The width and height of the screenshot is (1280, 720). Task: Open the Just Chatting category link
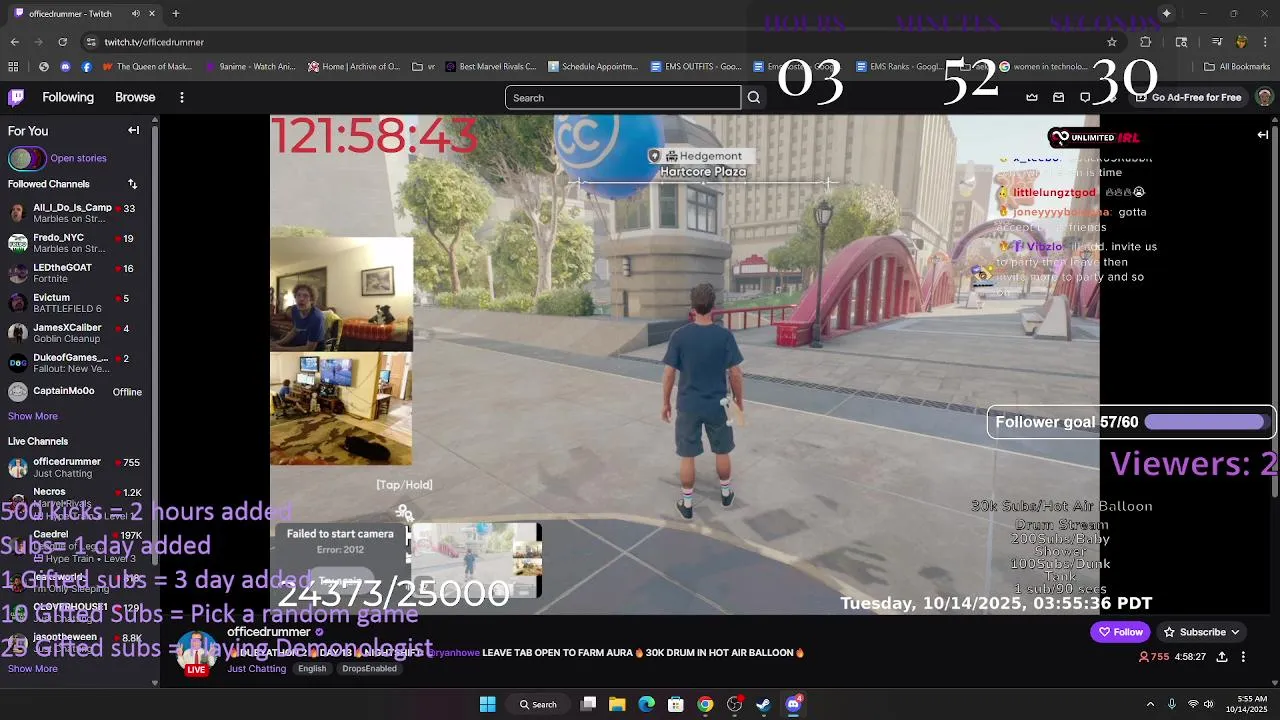[257, 668]
